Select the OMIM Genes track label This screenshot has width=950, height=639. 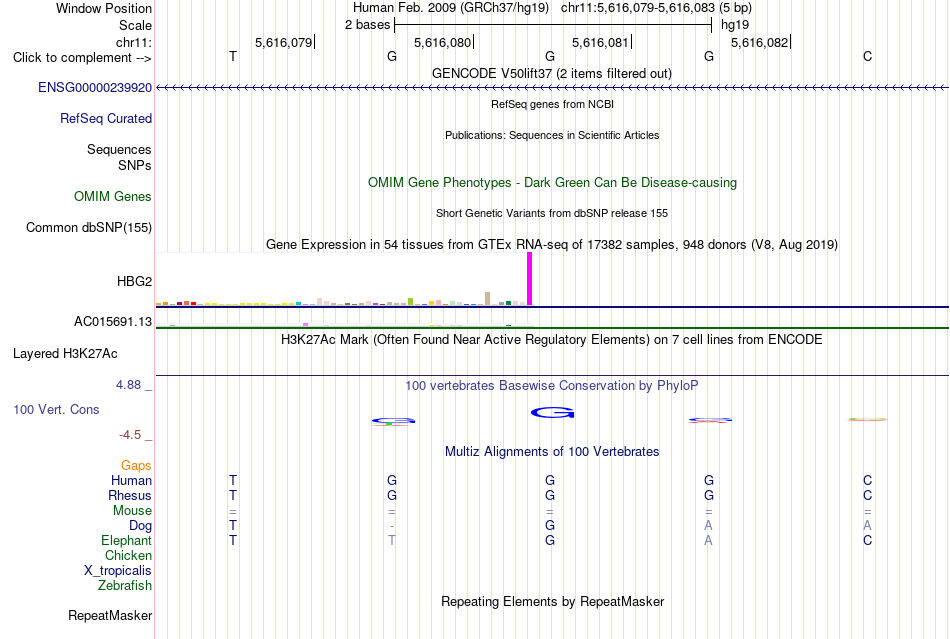click(x=113, y=196)
